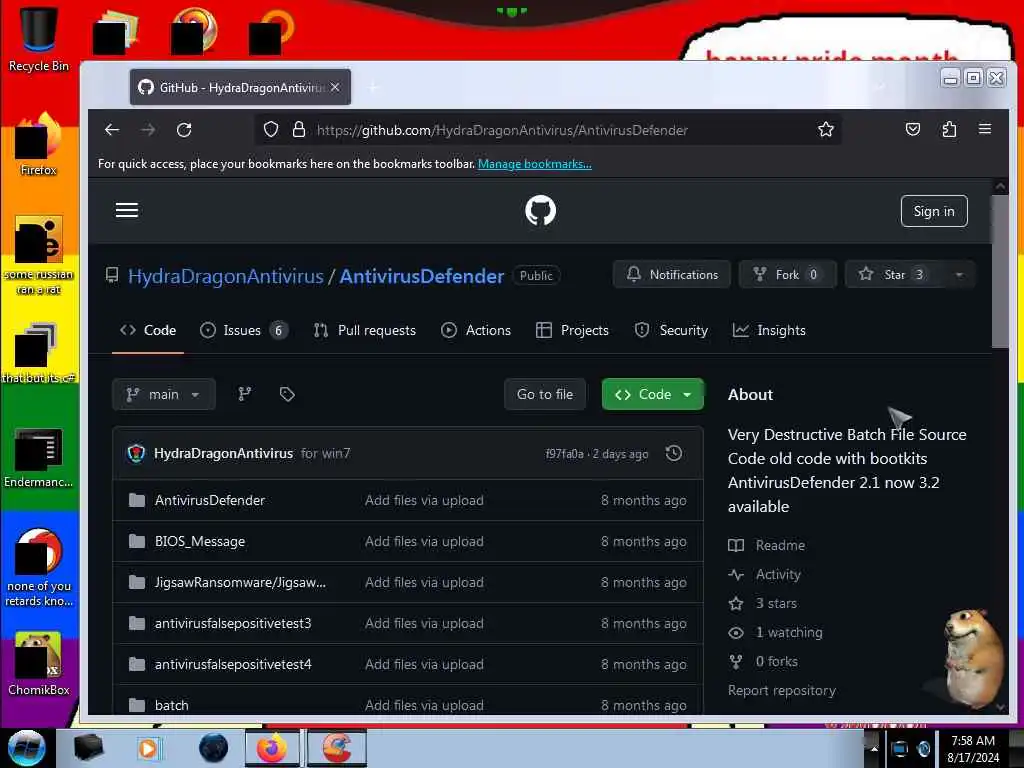Fork the repository with Fork button

point(787,274)
